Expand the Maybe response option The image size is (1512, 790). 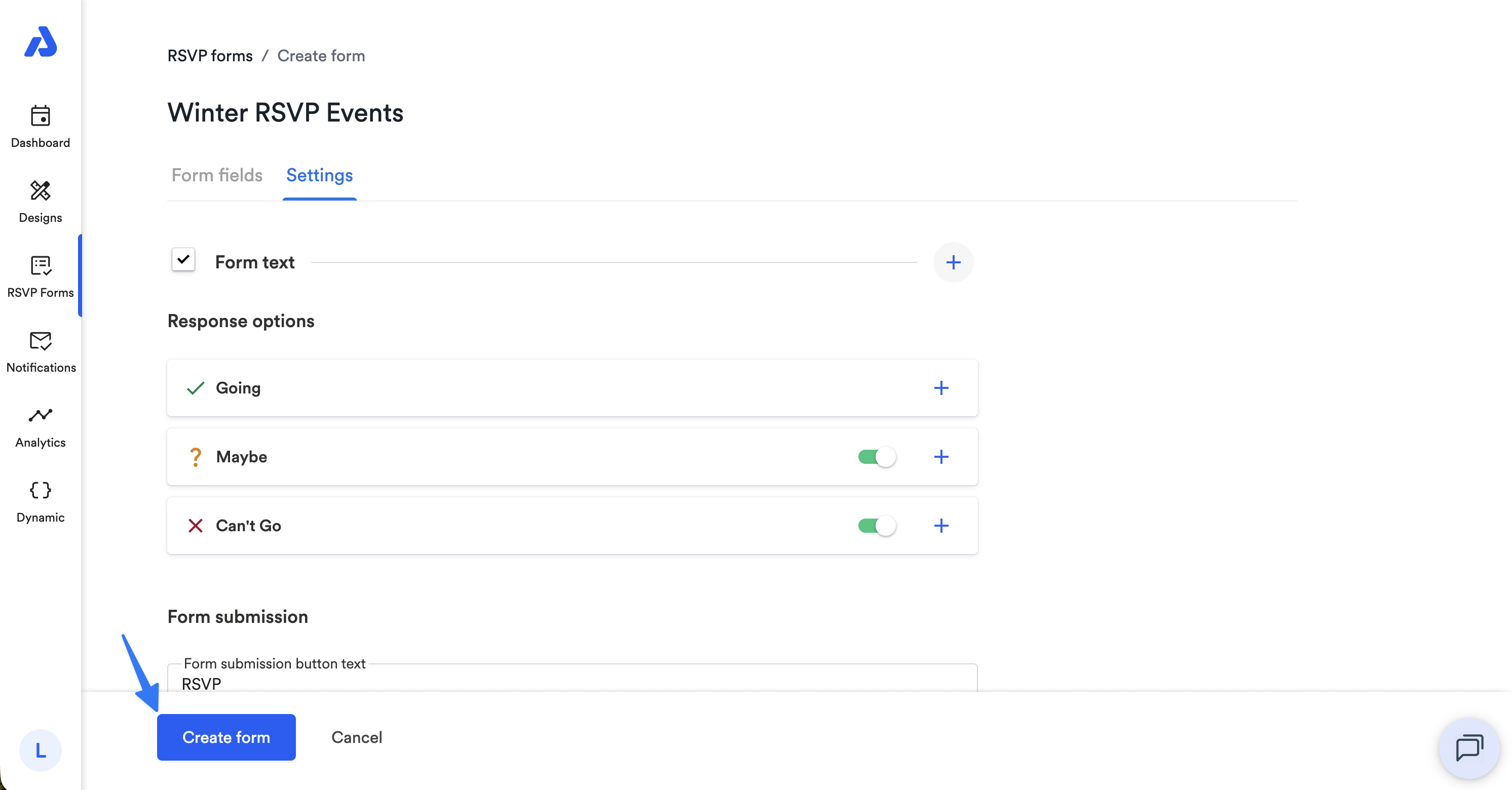[941, 457]
